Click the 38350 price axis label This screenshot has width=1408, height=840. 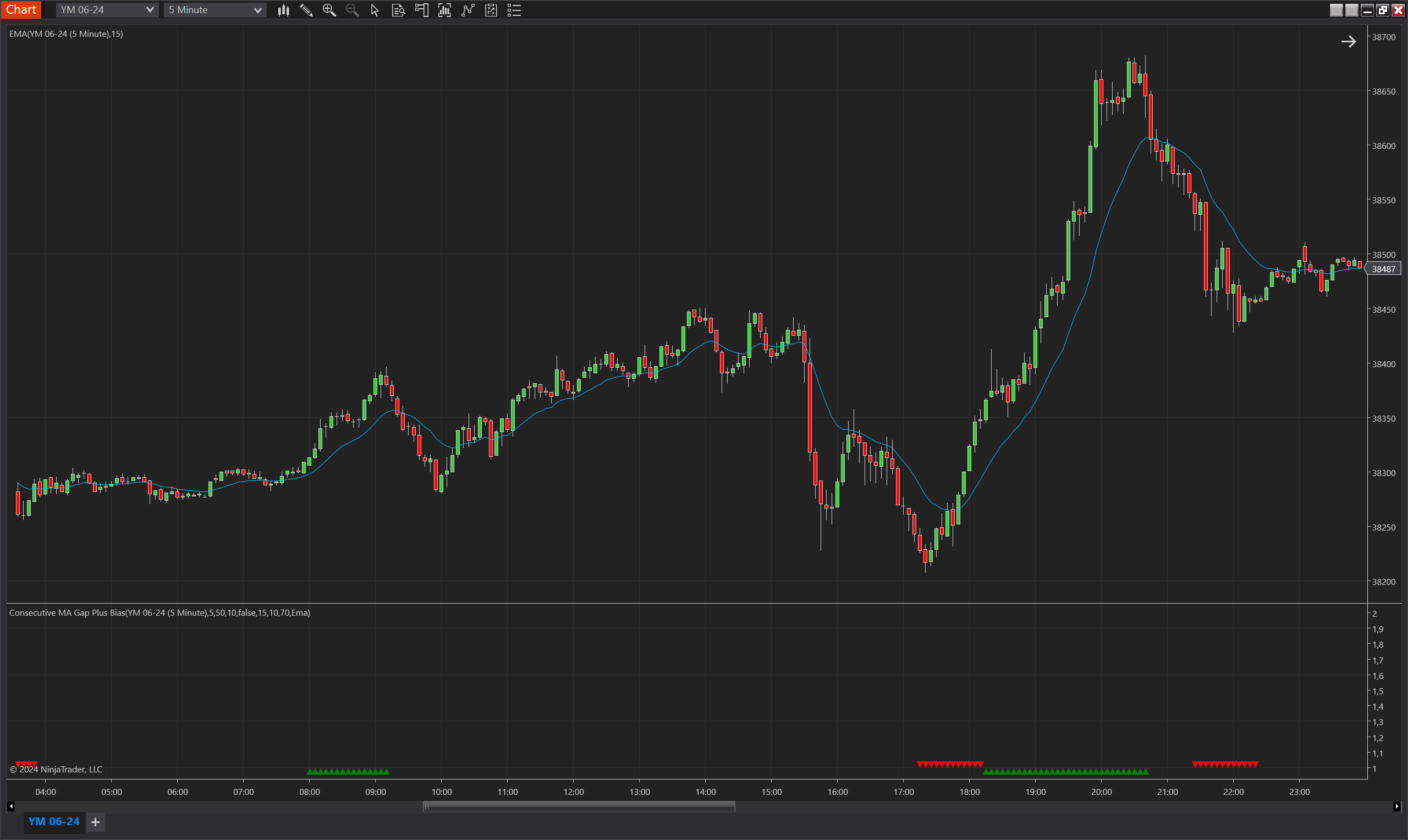click(1384, 418)
